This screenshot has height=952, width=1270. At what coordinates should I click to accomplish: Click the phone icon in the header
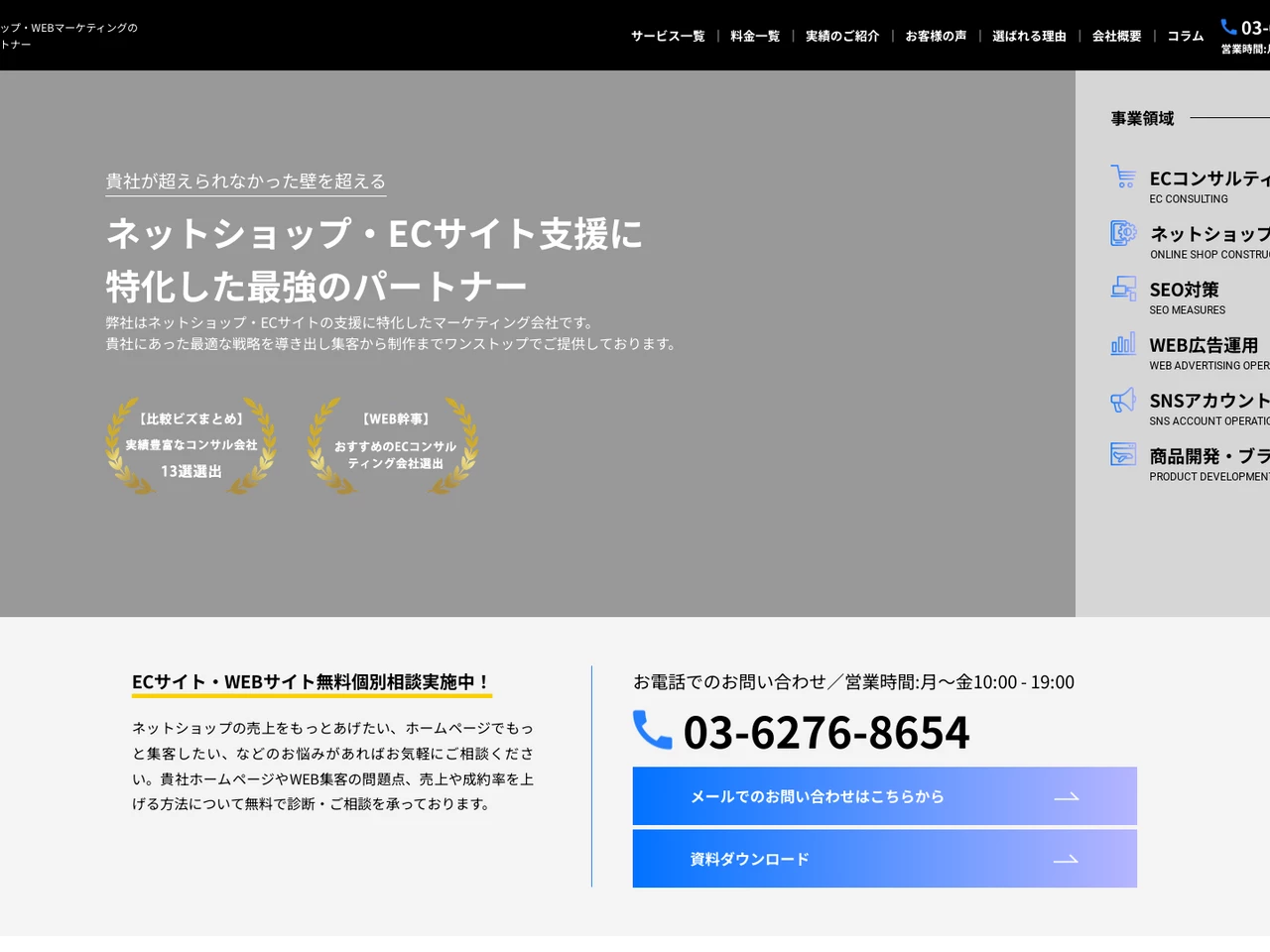pyautogui.click(x=1227, y=28)
